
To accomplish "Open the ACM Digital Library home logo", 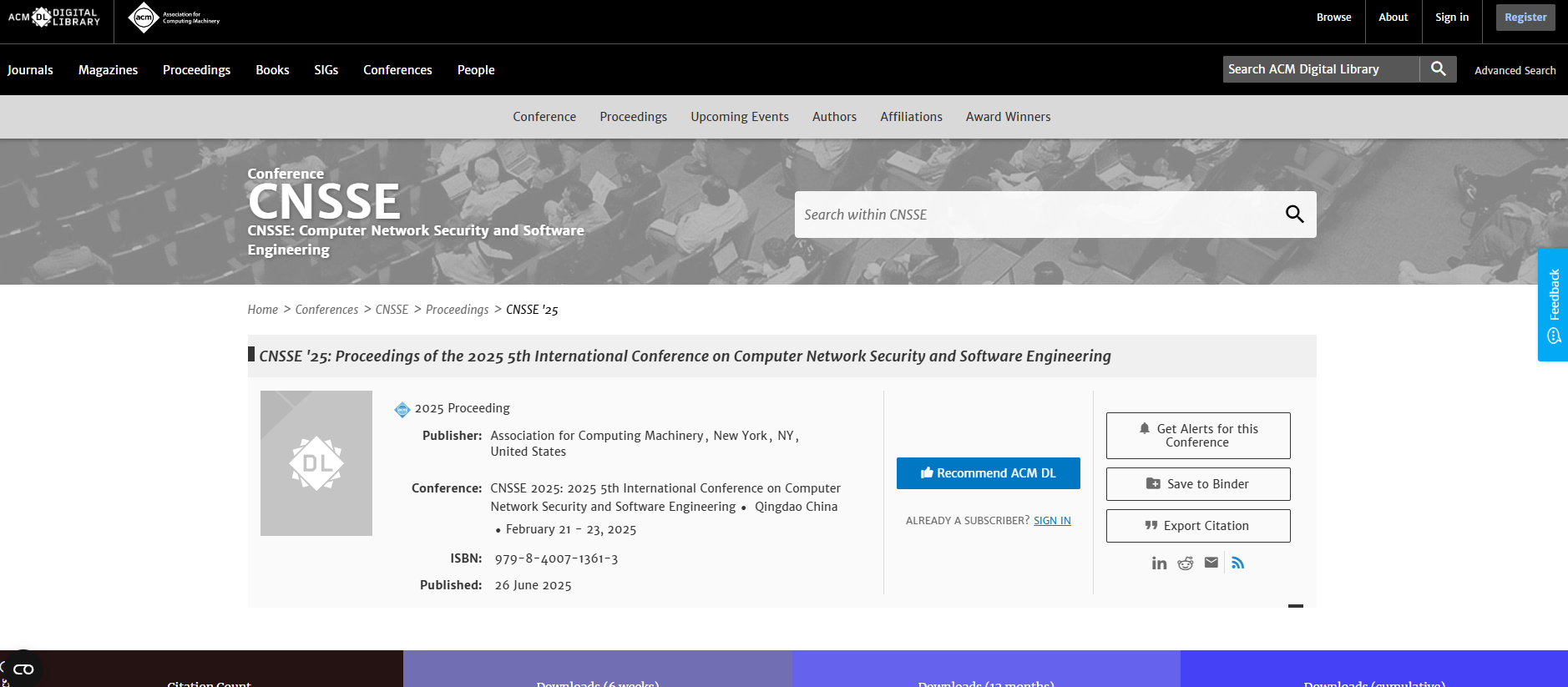I will pyautogui.click(x=54, y=17).
